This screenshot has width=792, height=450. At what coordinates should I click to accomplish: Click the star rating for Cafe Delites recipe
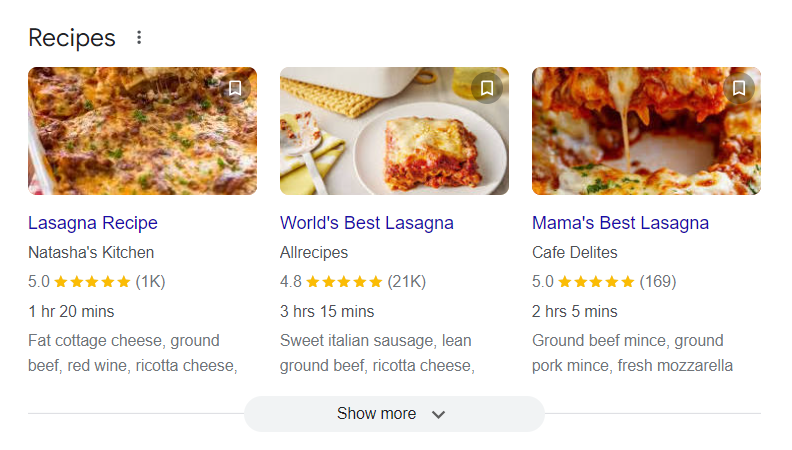pos(596,282)
